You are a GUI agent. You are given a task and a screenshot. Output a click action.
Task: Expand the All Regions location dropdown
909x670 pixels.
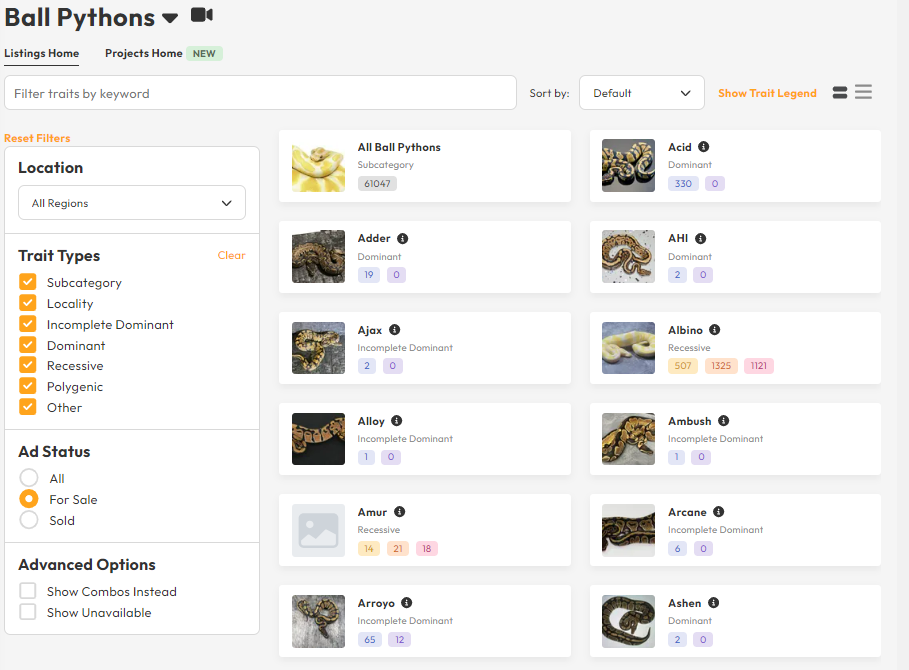coord(132,203)
